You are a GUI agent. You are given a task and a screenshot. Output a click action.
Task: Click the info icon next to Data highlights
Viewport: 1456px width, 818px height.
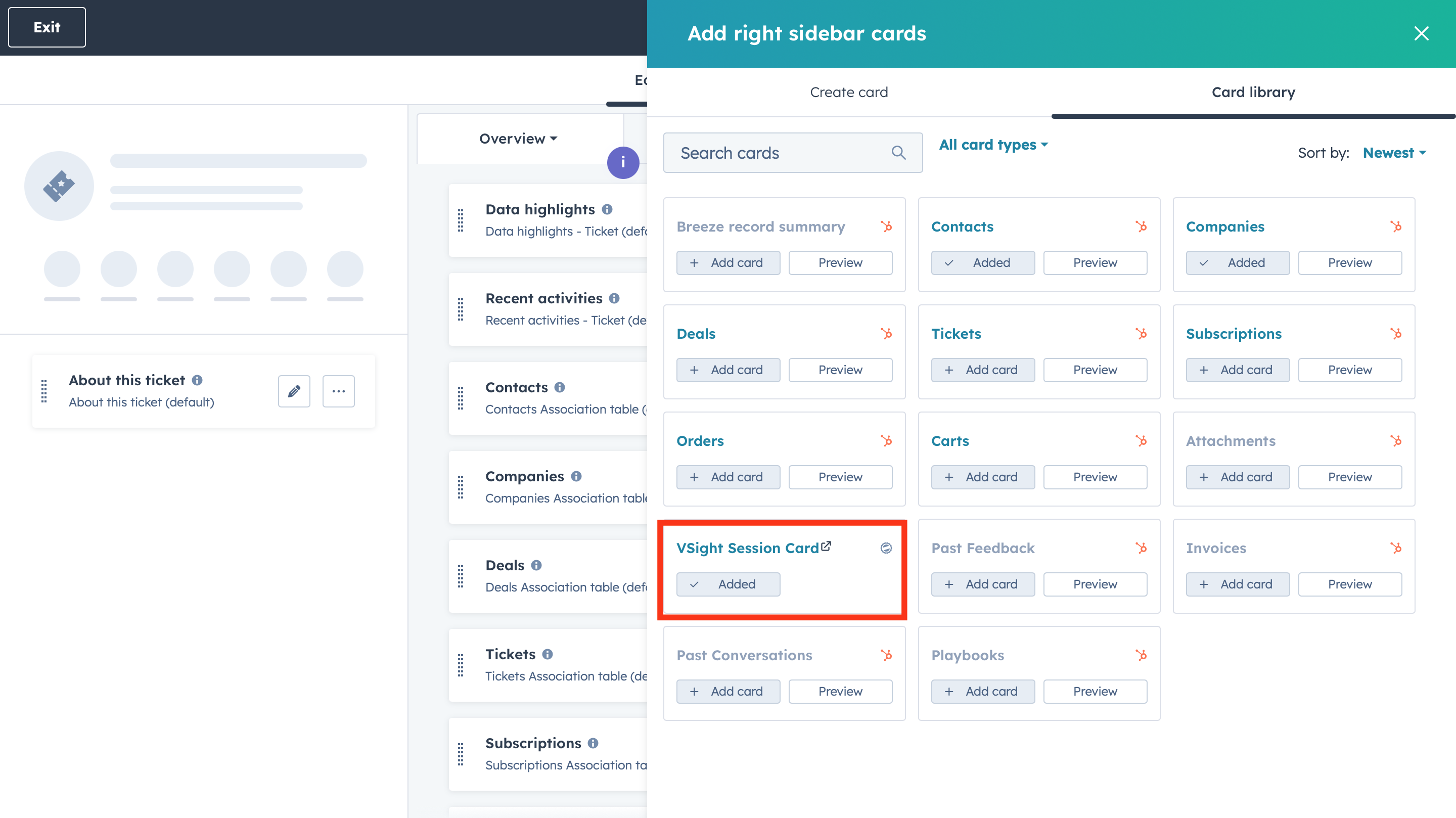(607, 209)
